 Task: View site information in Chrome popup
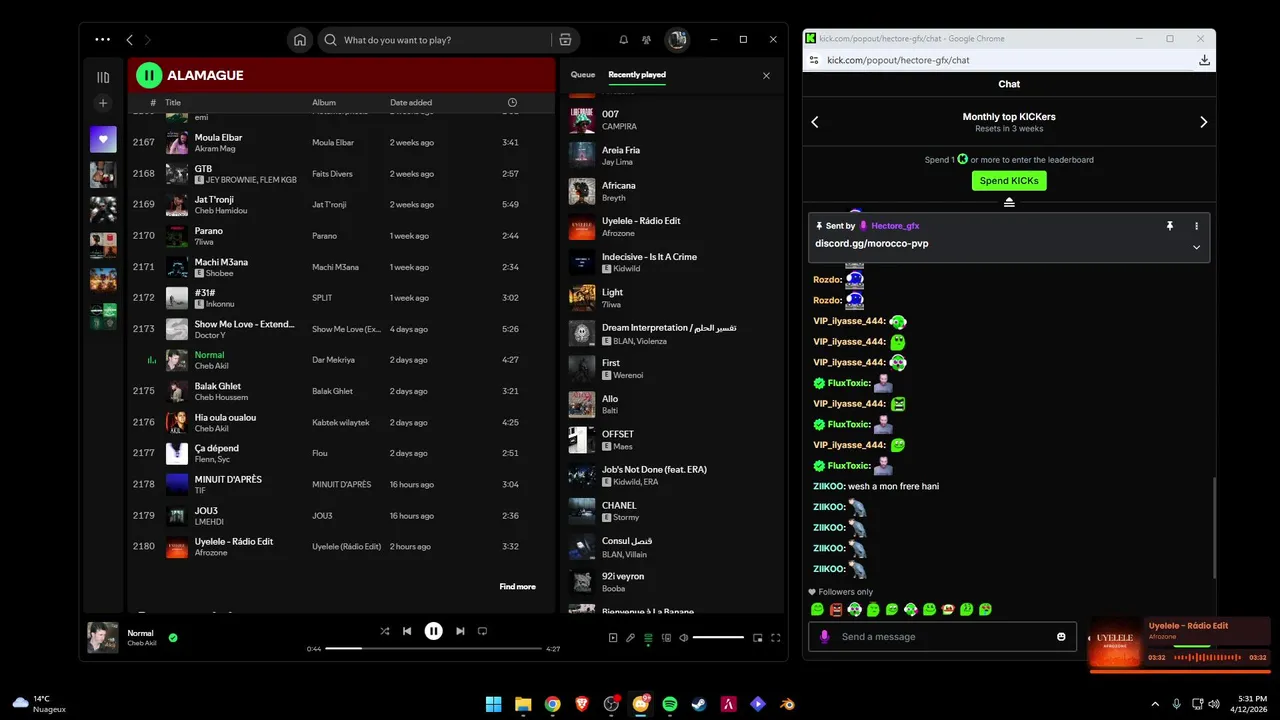815,60
